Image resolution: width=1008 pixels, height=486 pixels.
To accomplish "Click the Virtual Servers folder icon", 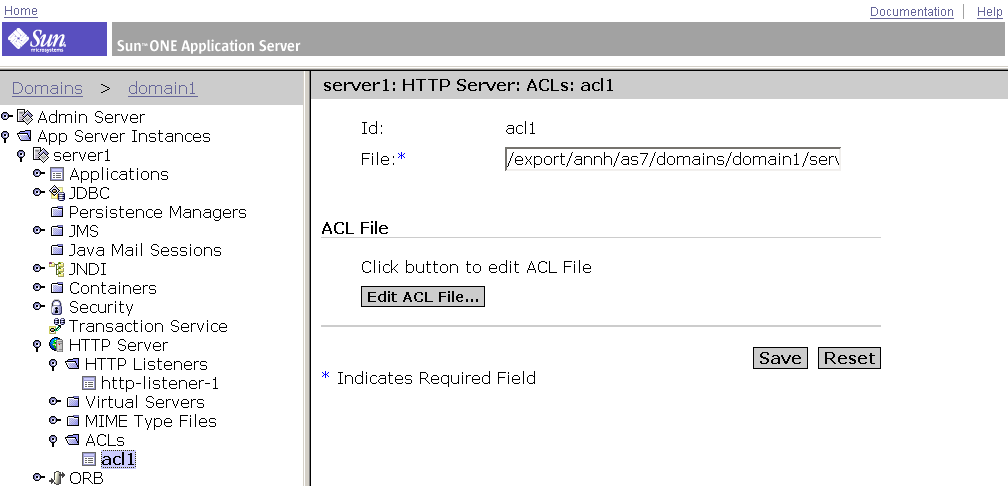I will pos(73,402).
